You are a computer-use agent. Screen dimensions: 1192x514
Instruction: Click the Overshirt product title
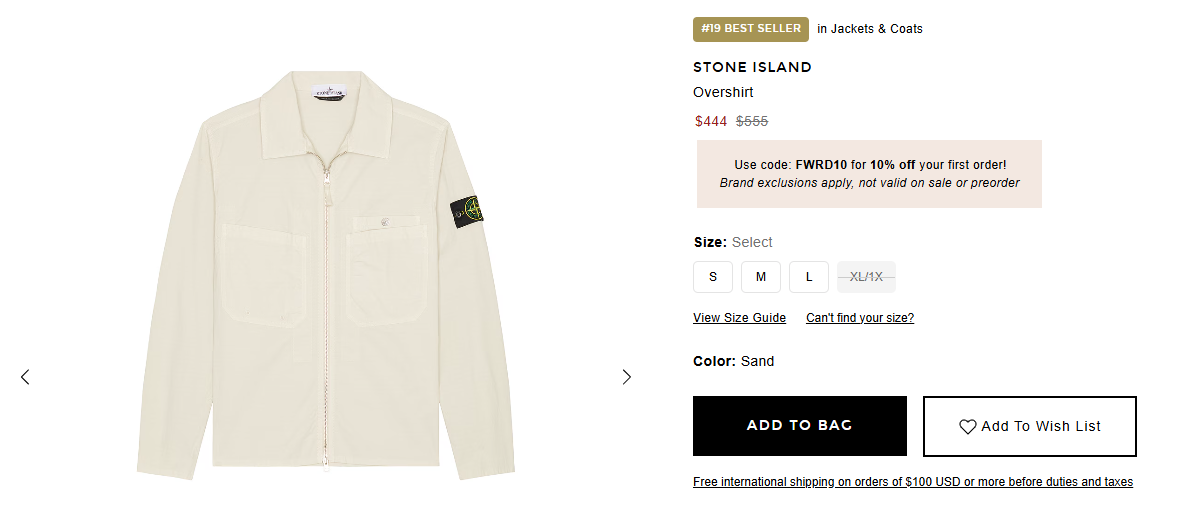[723, 92]
